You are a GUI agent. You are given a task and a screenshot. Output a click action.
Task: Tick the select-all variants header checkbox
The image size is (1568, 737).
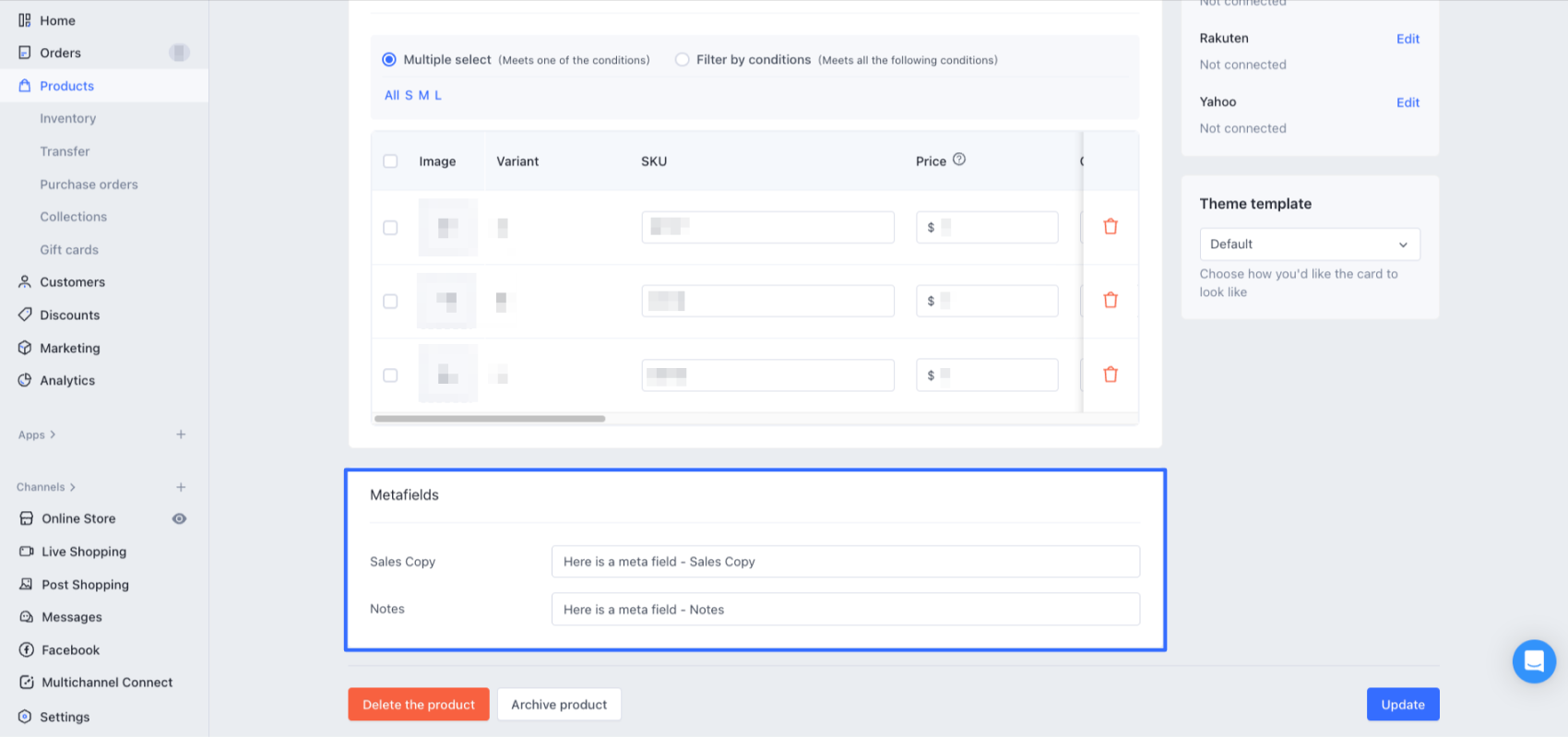(390, 161)
